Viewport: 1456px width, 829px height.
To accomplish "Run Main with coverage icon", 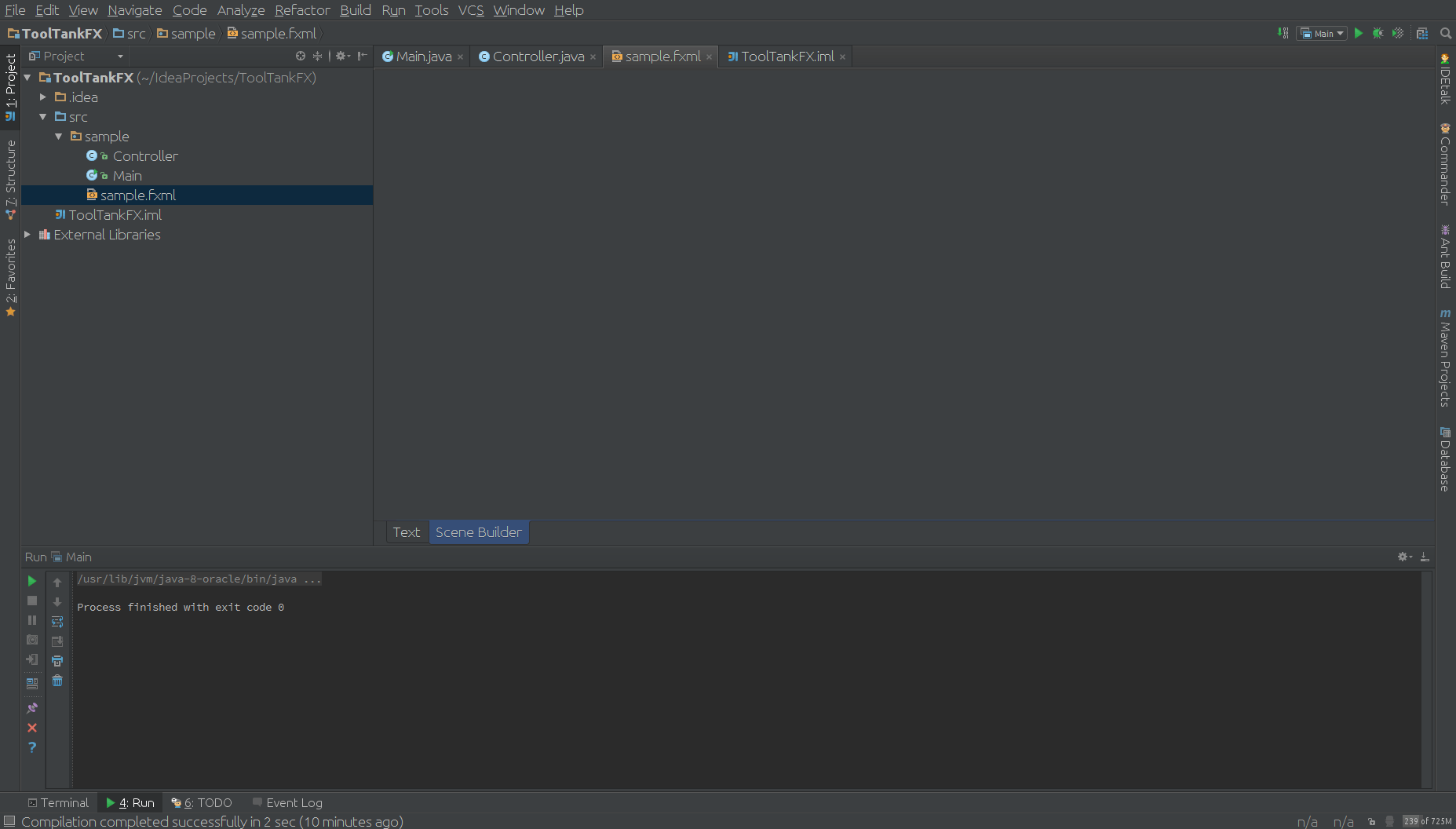I will [x=1398, y=34].
